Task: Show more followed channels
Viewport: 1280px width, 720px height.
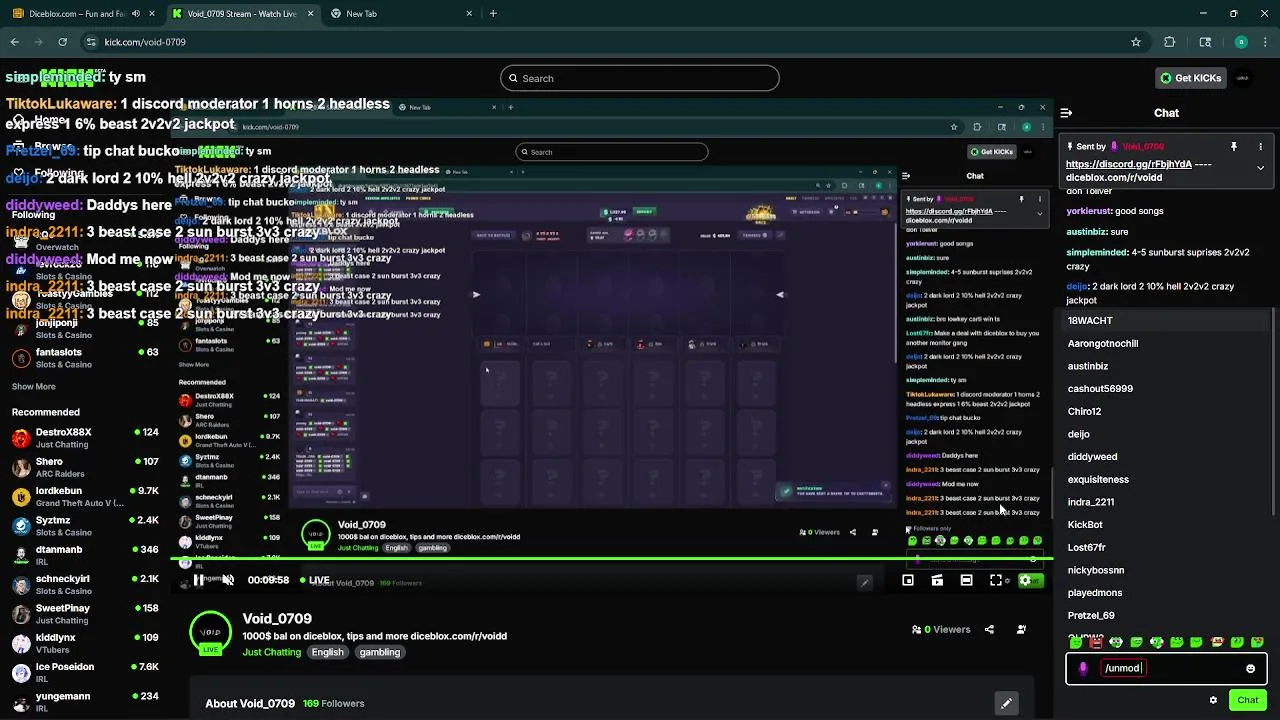Action: [x=33, y=386]
